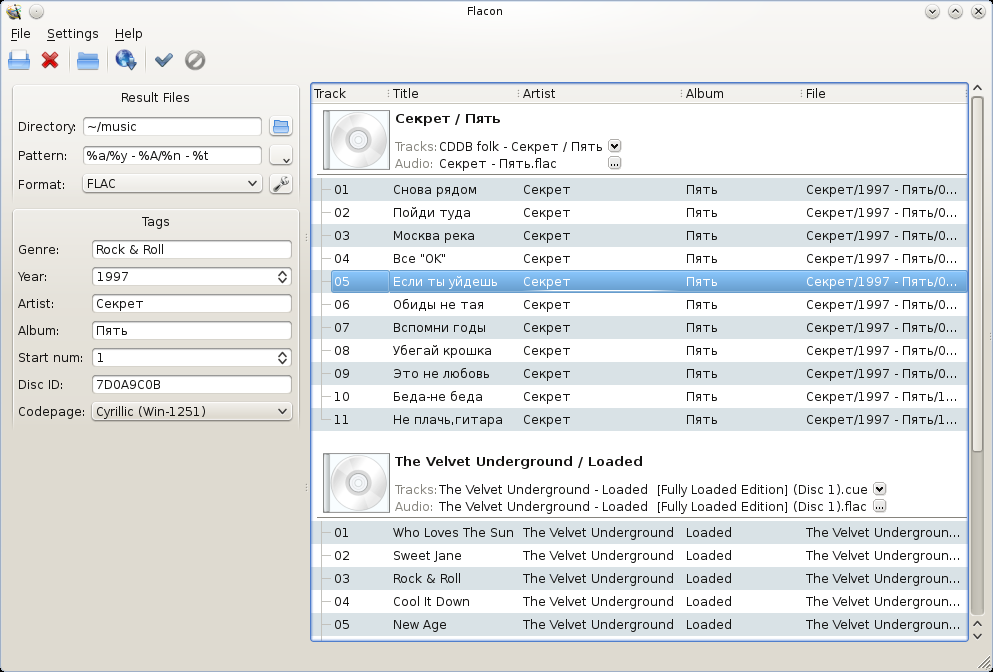
Task: Open format settings with the wrench icon
Action: pyautogui.click(x=281, y=184)
